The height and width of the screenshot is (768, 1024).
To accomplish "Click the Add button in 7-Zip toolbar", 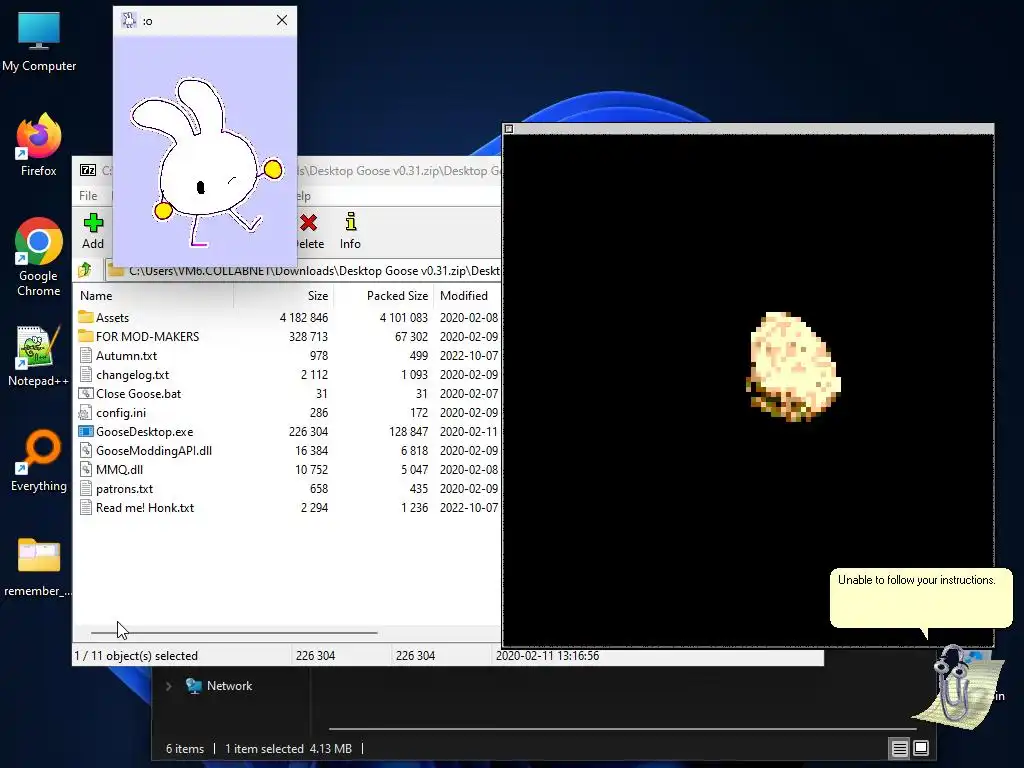I will 93,231.
